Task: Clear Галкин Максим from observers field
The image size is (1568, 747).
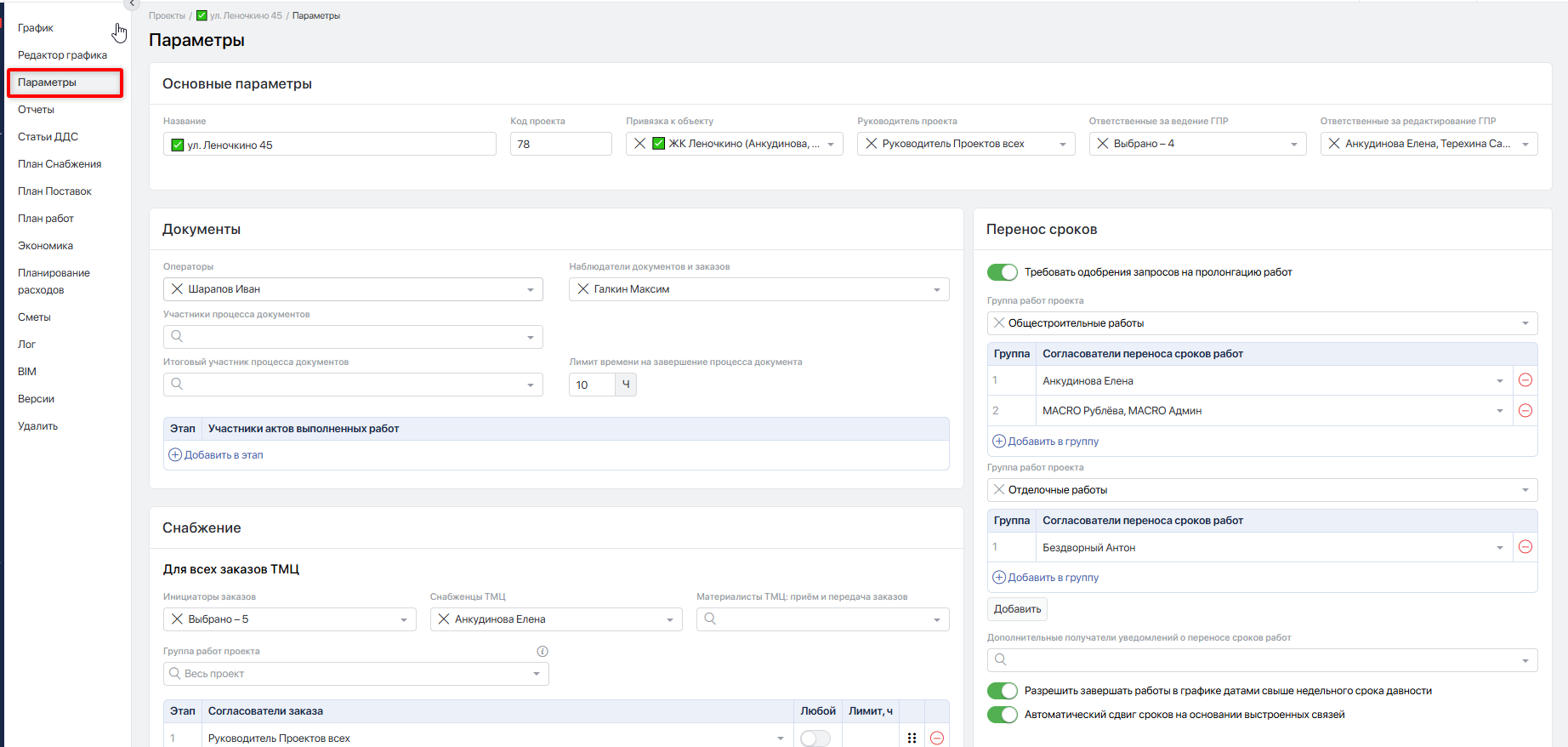Action: (x=583, y=289)
